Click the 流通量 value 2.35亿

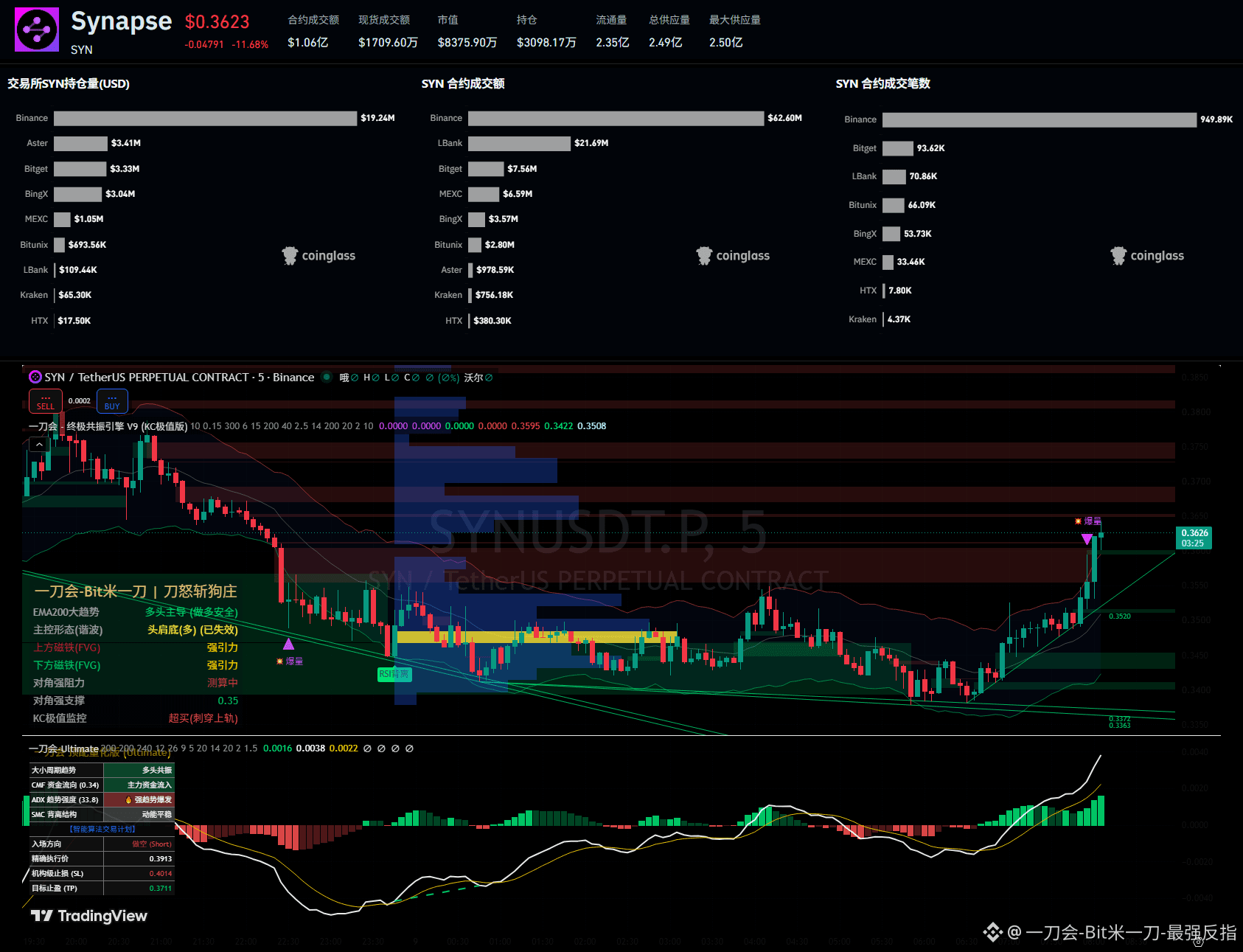[x=613, y=43]
